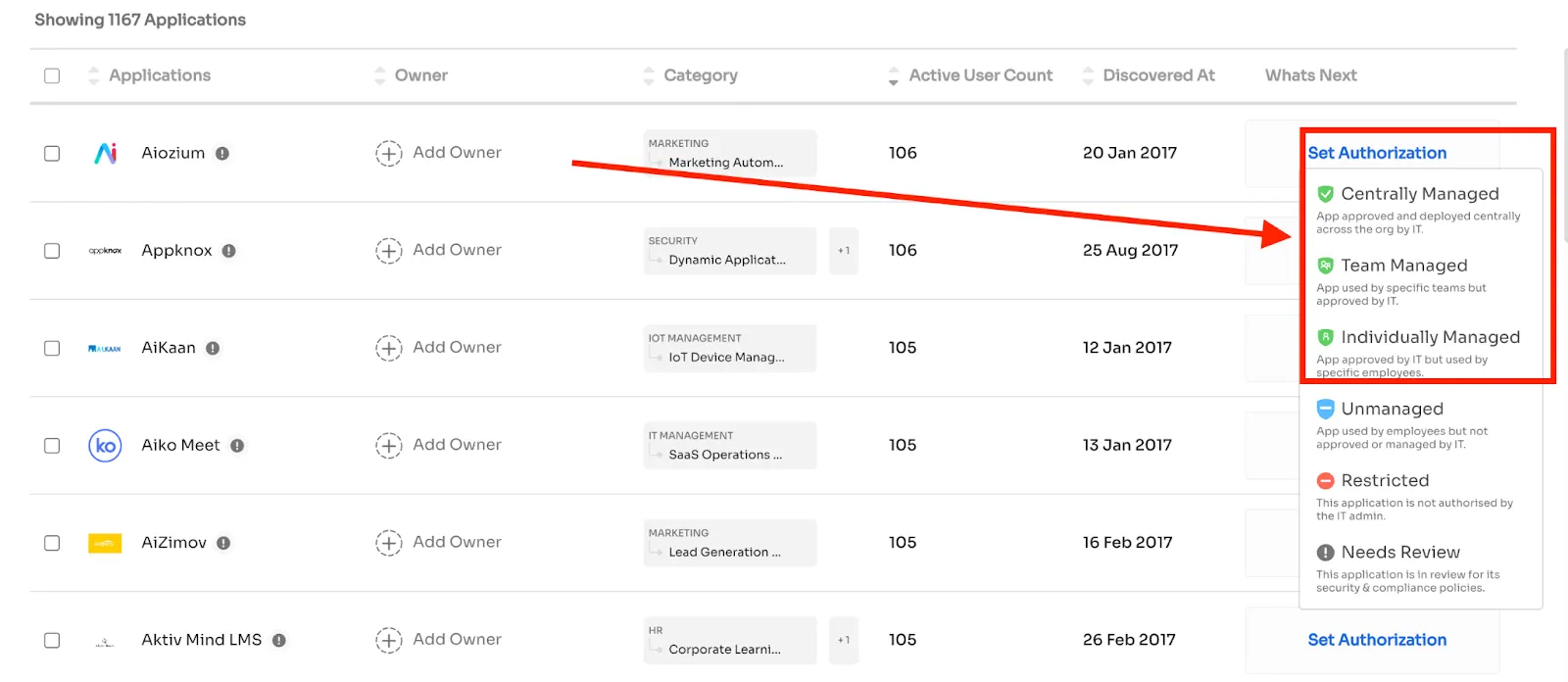Choose Individually Managed authorization option

(1420, 353)
